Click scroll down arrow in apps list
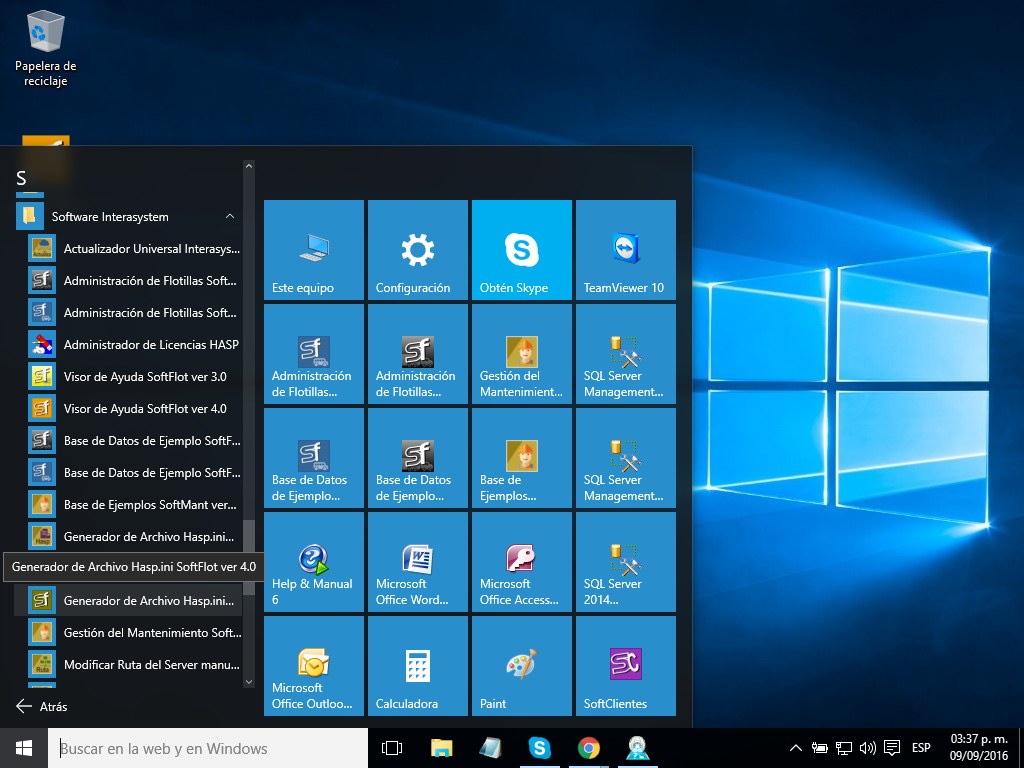The image size is (1024, 768). click(x=249, y=681)
